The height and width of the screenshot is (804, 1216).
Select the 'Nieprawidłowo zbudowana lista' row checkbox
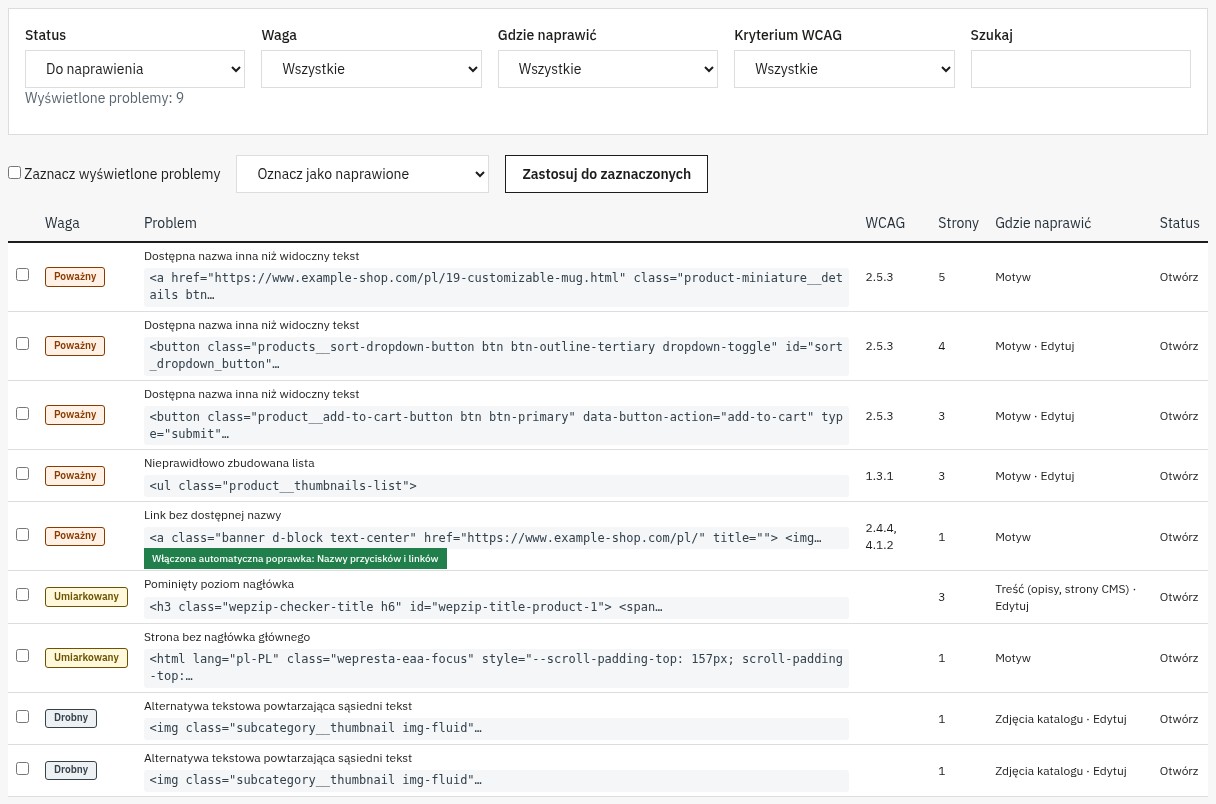point(23,473)
